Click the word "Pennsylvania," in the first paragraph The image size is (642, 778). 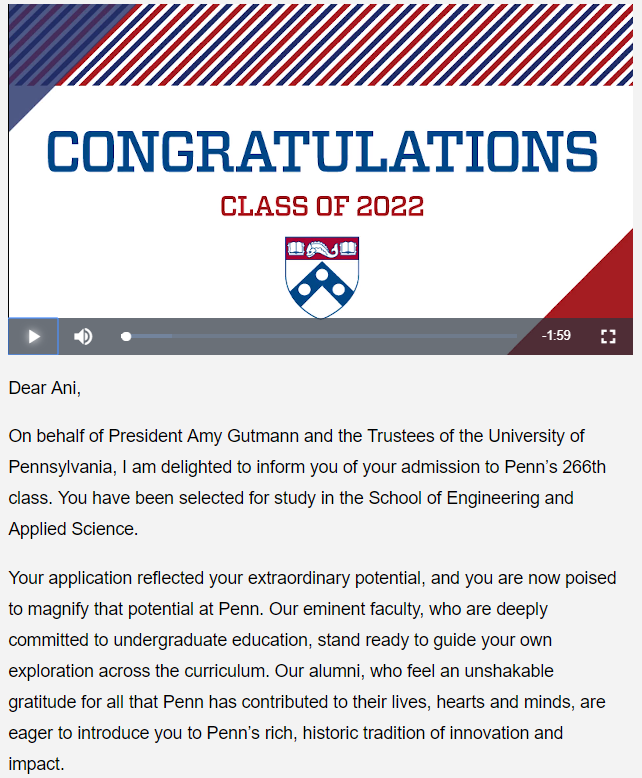pyautogui.click(x=63, y=467)
